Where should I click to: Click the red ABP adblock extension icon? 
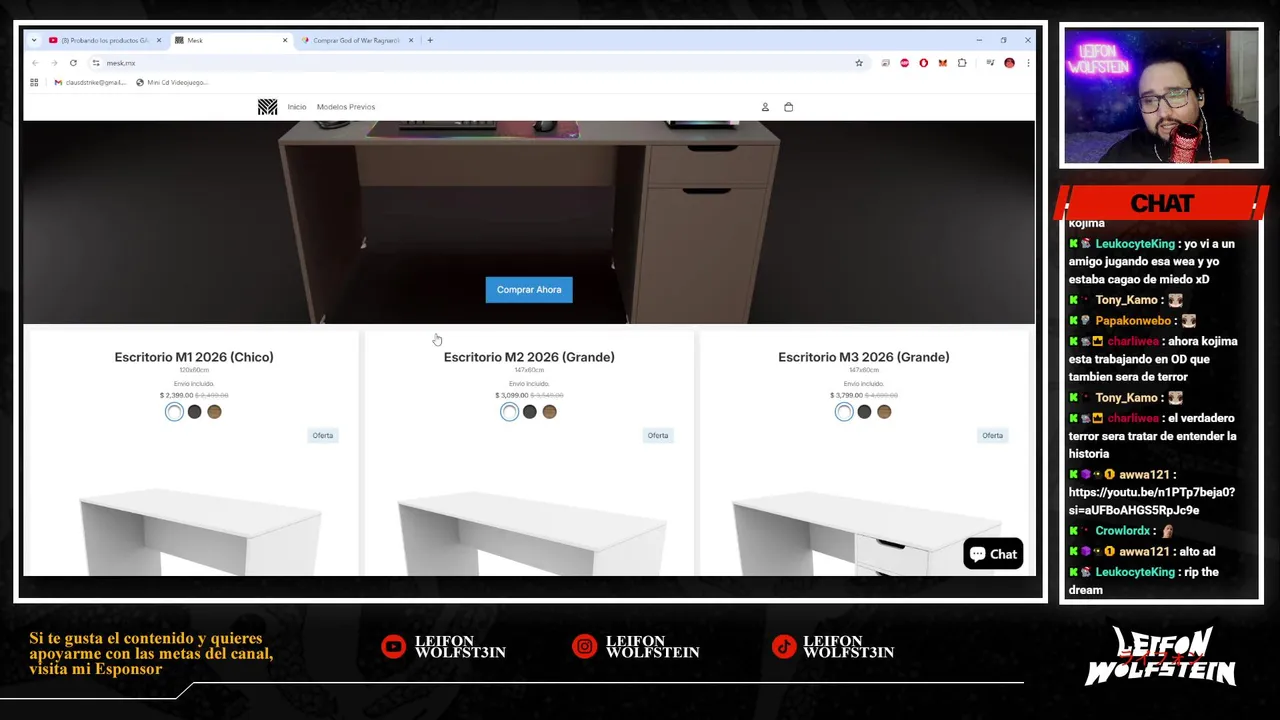[x=904, y=63]
